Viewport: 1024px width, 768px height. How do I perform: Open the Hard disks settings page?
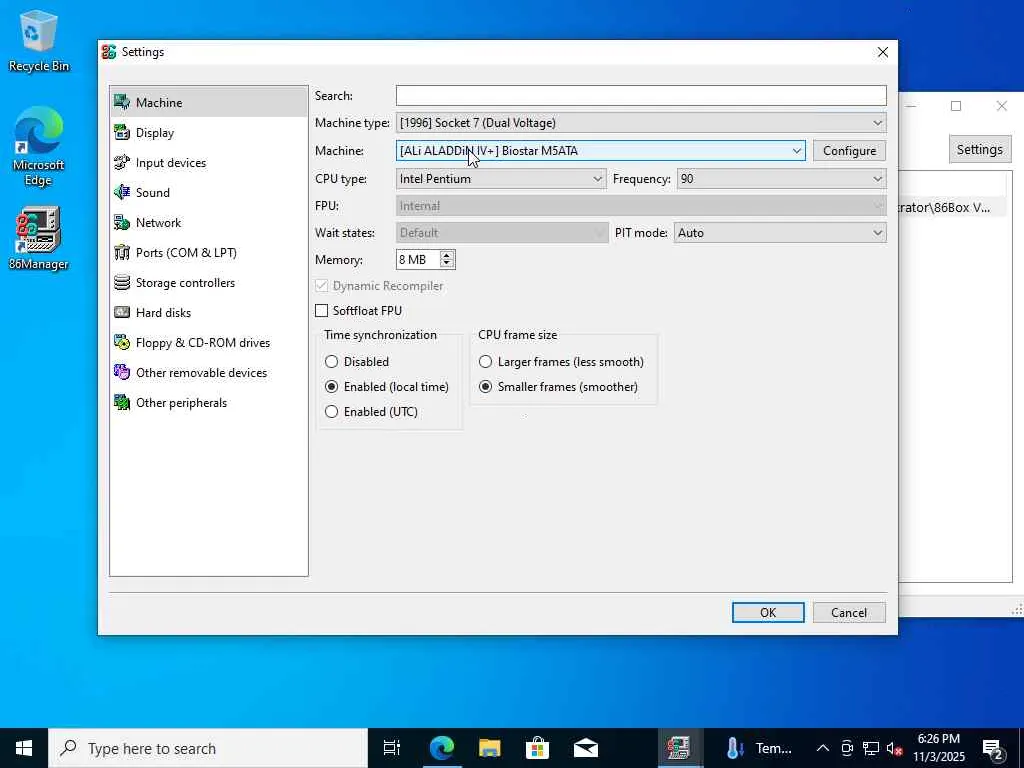[x=208, y=312]
